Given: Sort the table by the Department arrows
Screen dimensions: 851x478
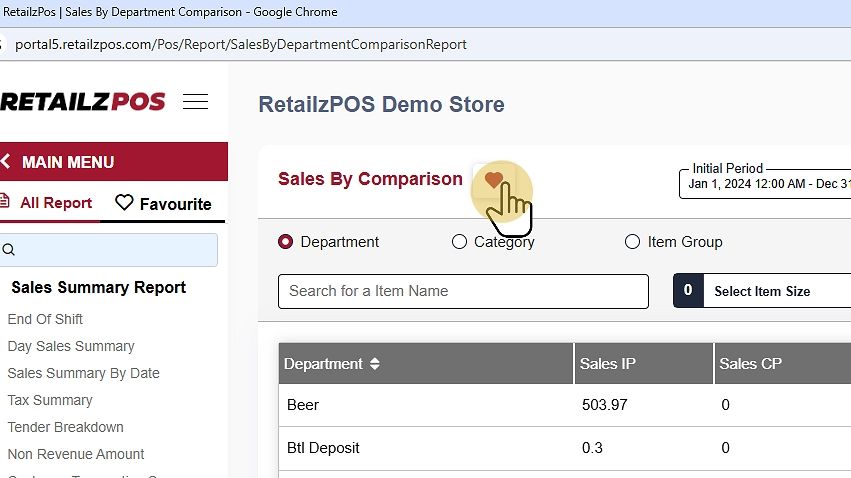Looking at the screenshot, I should (374, 364).
